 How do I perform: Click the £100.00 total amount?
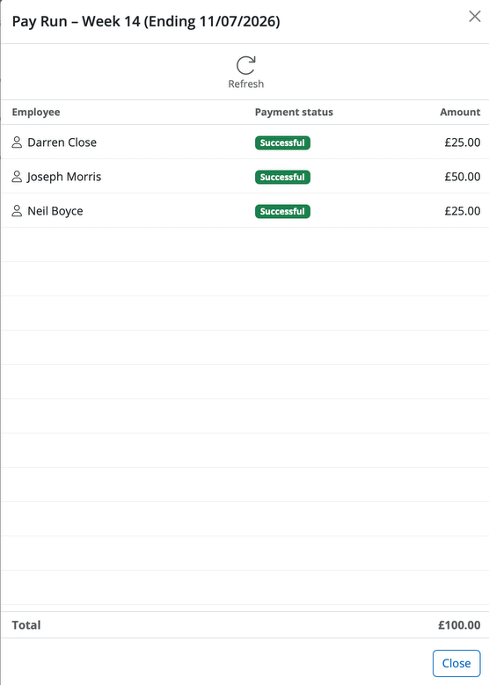459,625
